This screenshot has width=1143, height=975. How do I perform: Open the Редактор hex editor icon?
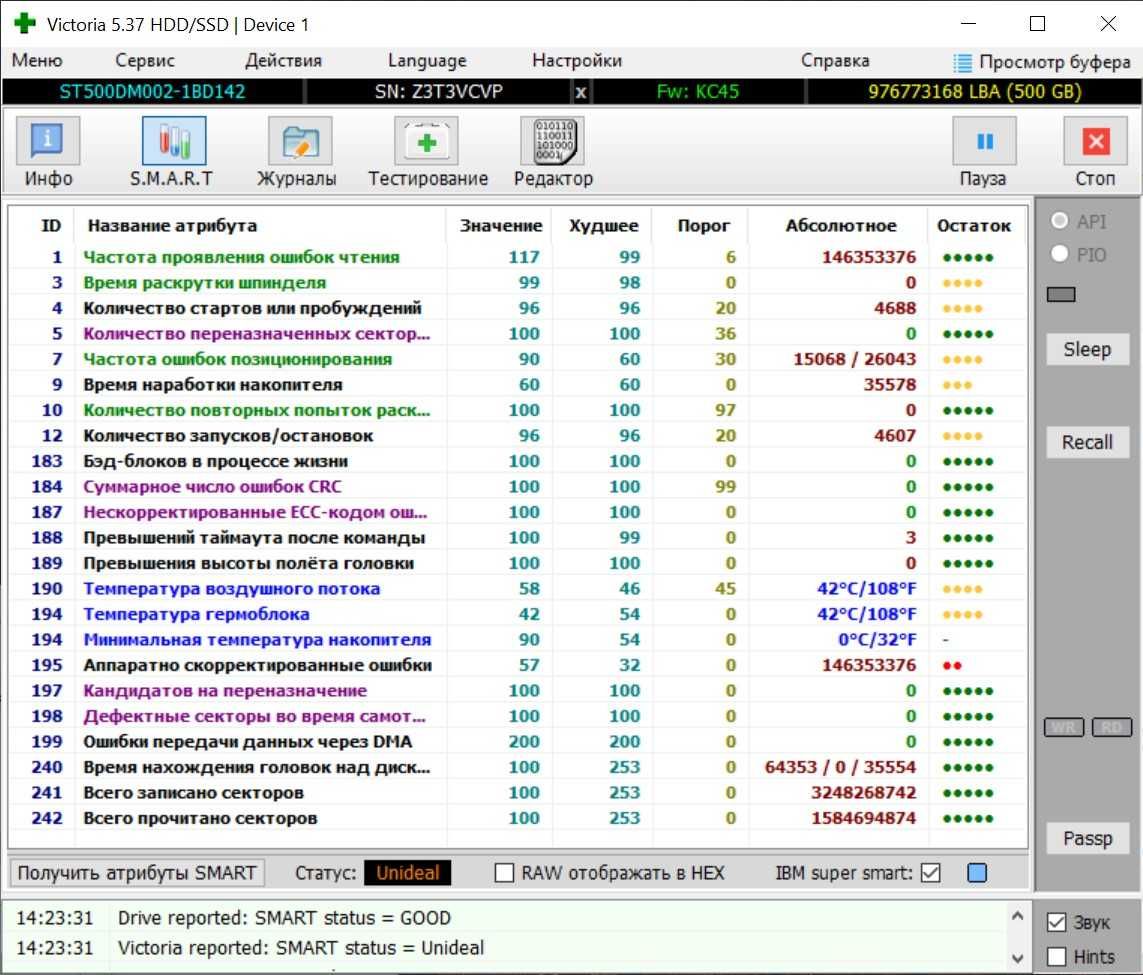tap(553, 142)
